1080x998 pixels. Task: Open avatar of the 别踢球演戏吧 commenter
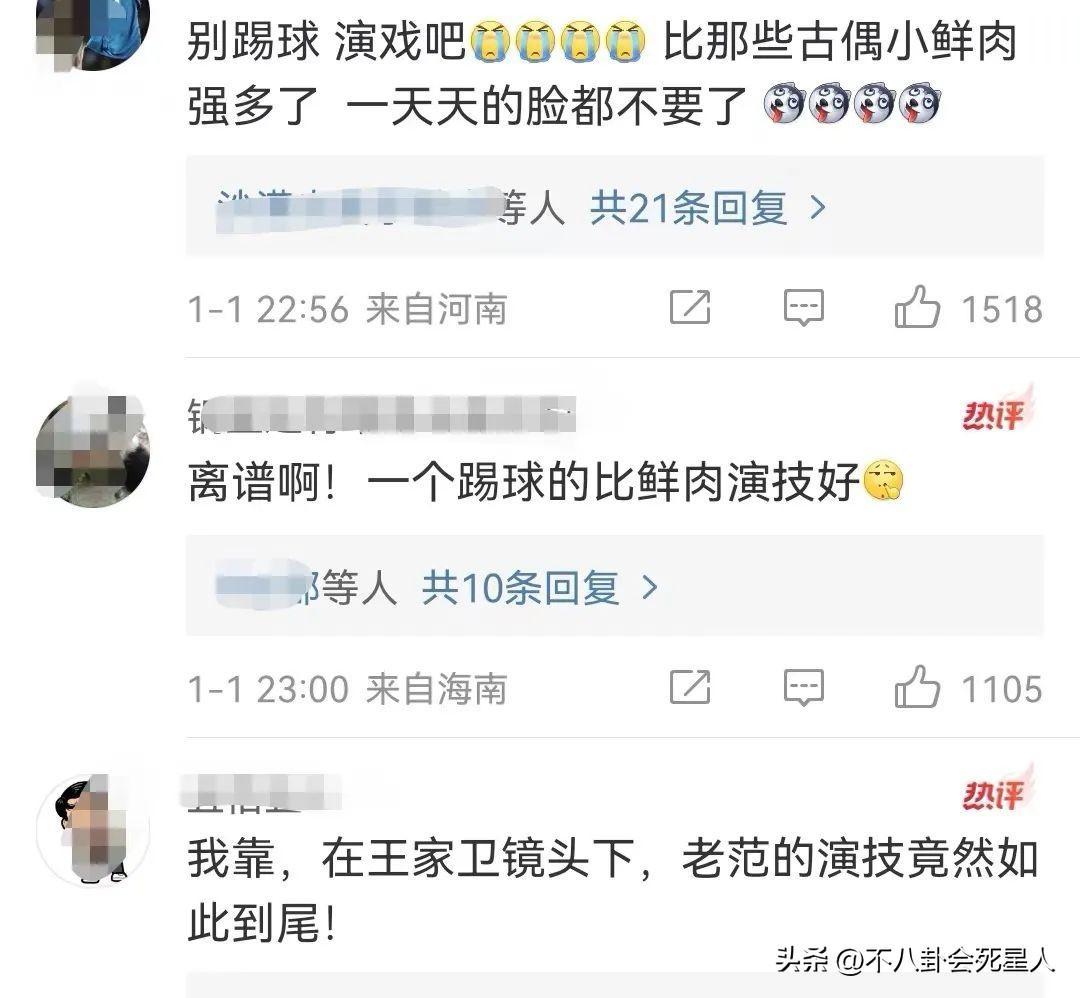click(93, 31)
